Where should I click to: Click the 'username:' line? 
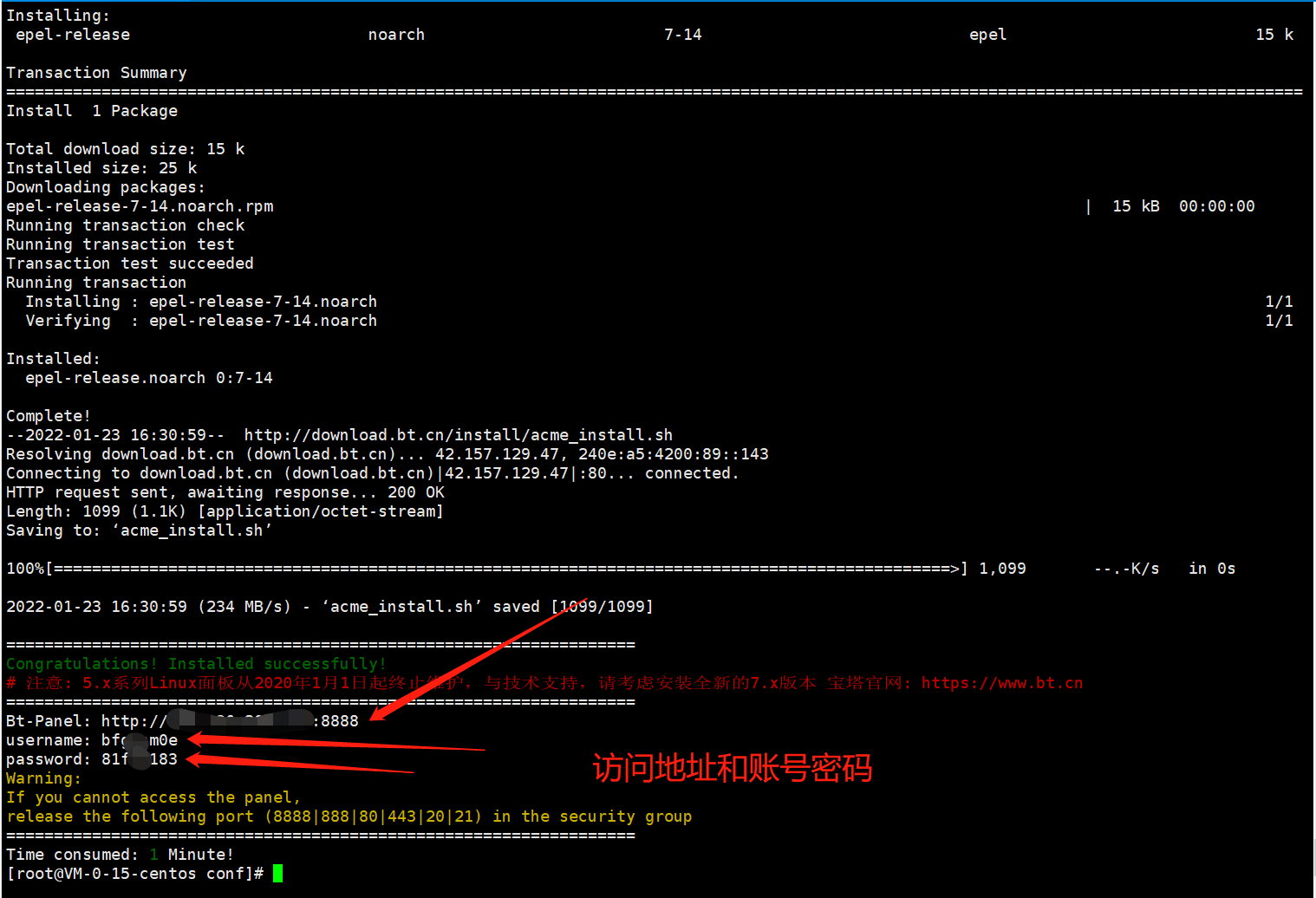click(92, 740)
